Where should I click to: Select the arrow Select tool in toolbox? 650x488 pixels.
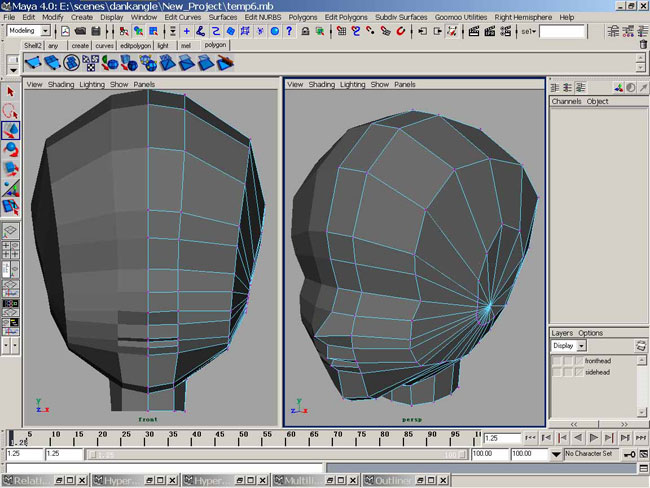coord(11,91)
